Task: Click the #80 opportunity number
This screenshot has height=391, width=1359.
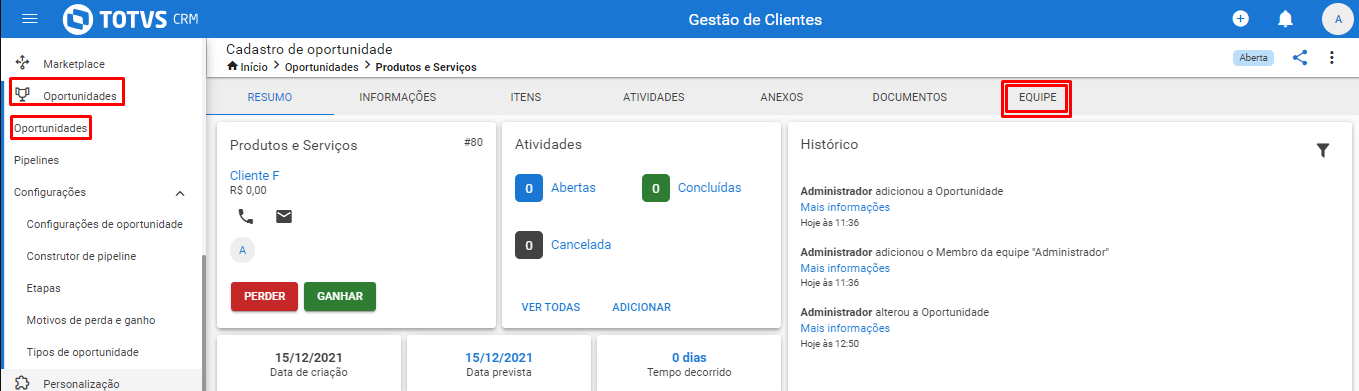Action: pos(473,142)
